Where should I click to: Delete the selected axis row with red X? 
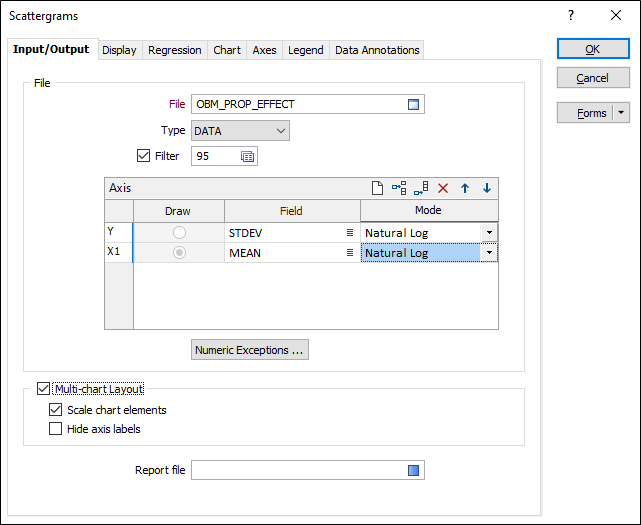[x=443, y=188]
